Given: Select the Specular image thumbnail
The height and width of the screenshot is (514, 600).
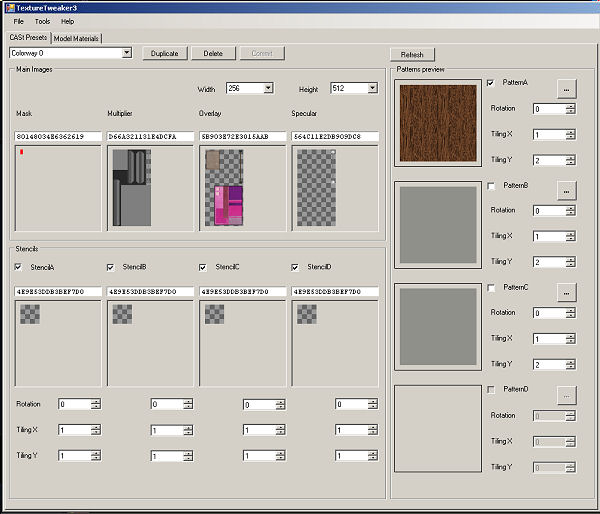Looking at the screenshot, I should (317, 188).
